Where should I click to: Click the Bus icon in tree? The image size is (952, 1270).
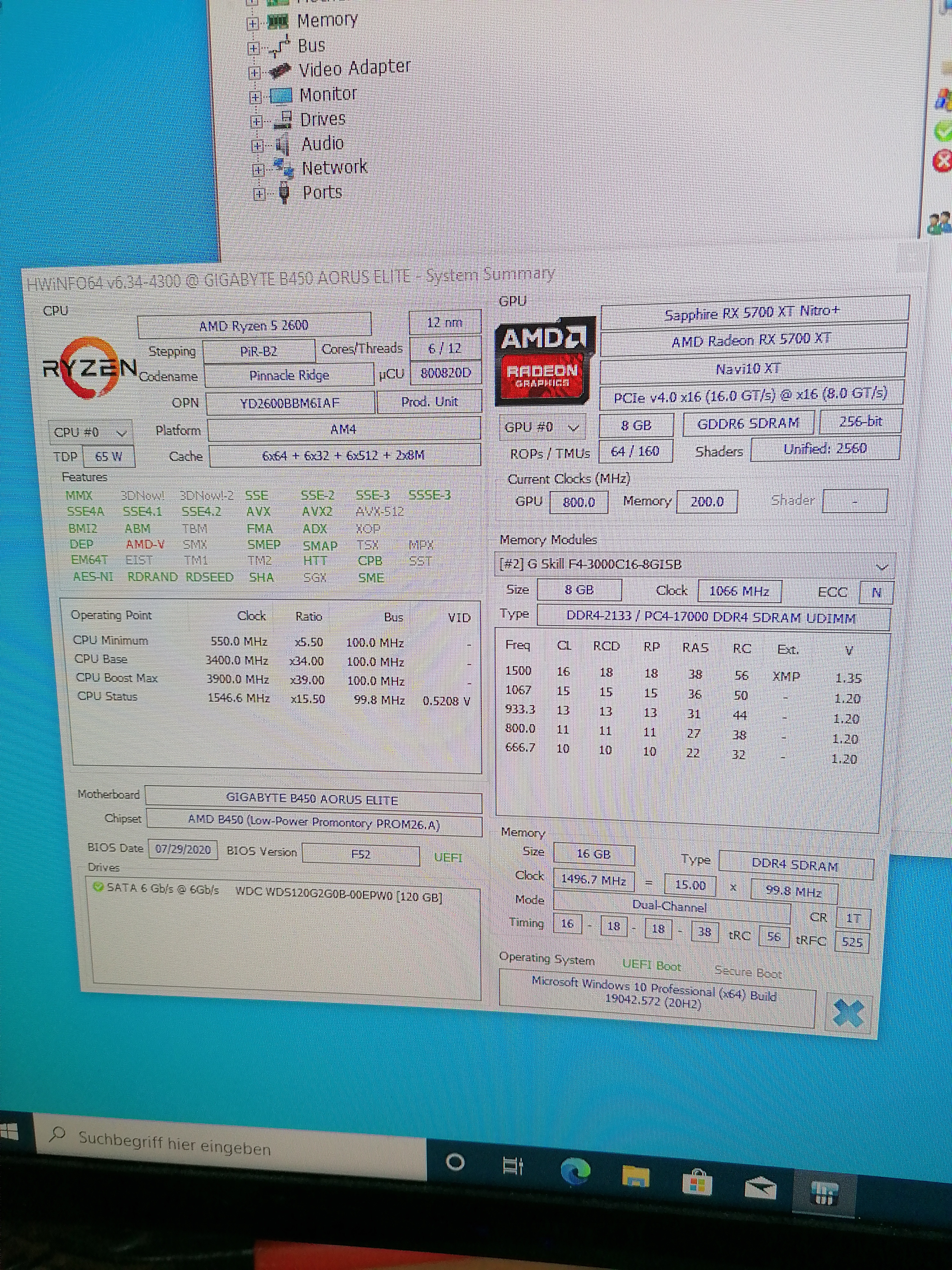280,46
